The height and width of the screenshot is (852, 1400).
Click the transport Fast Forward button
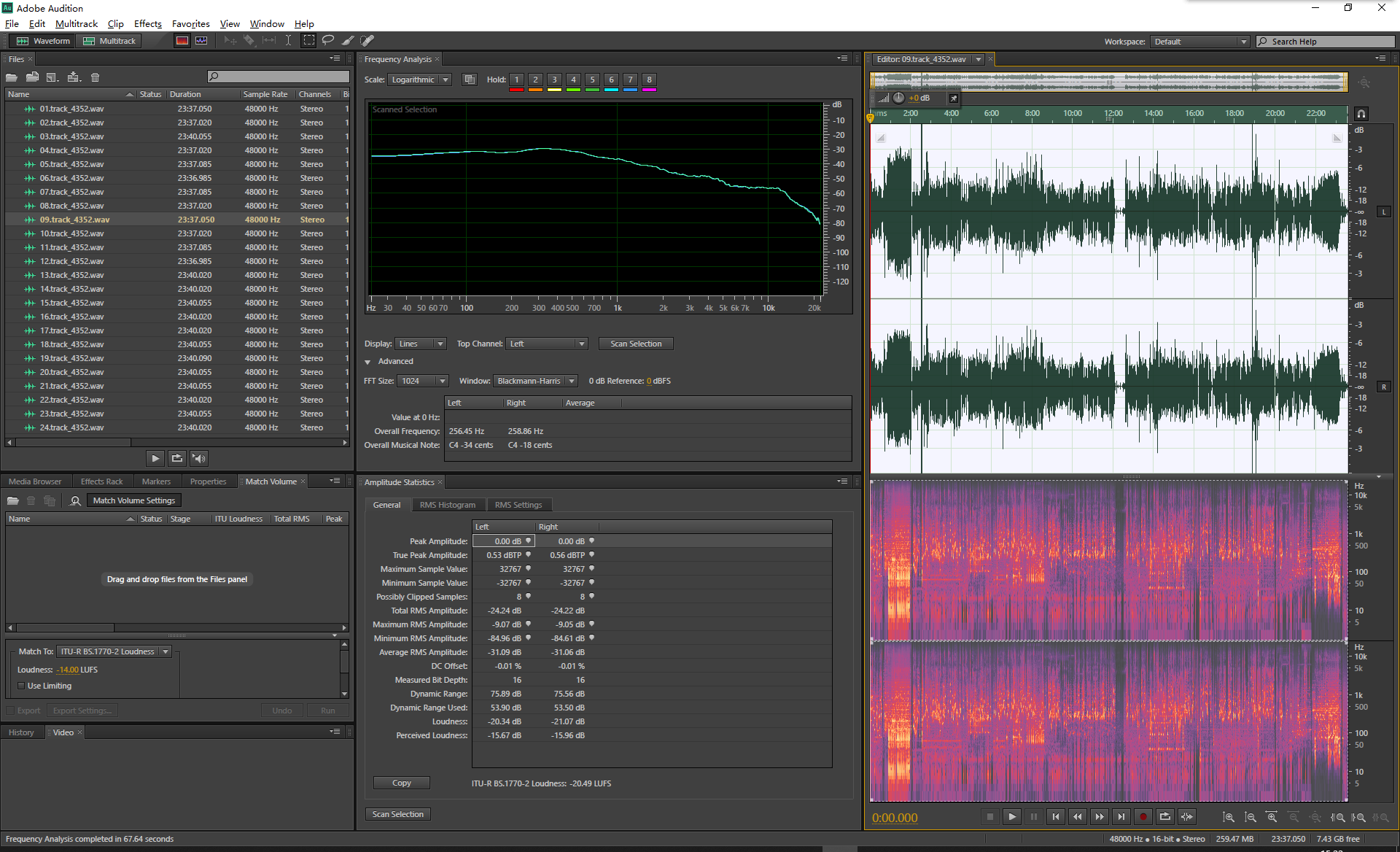(x=1099, y=817)
